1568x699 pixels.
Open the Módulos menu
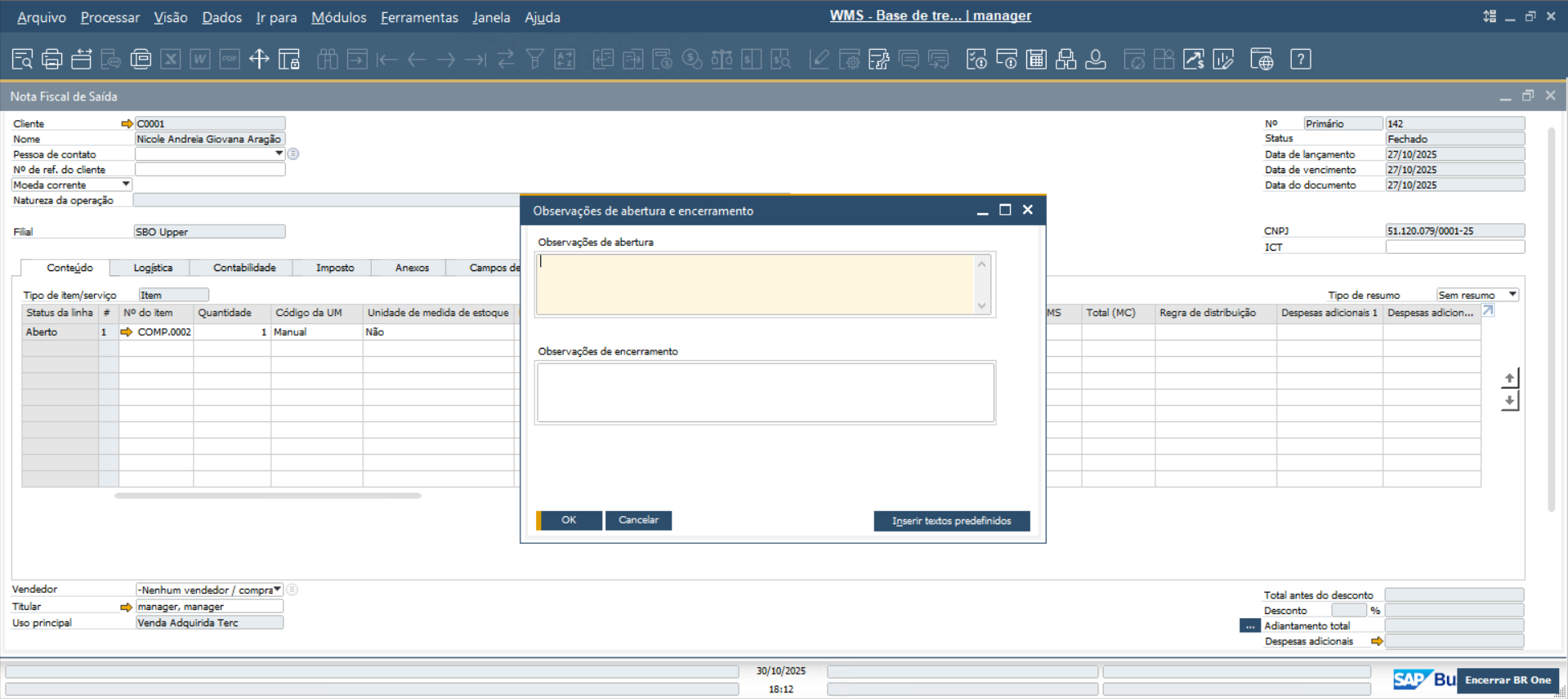pos(338,17)
